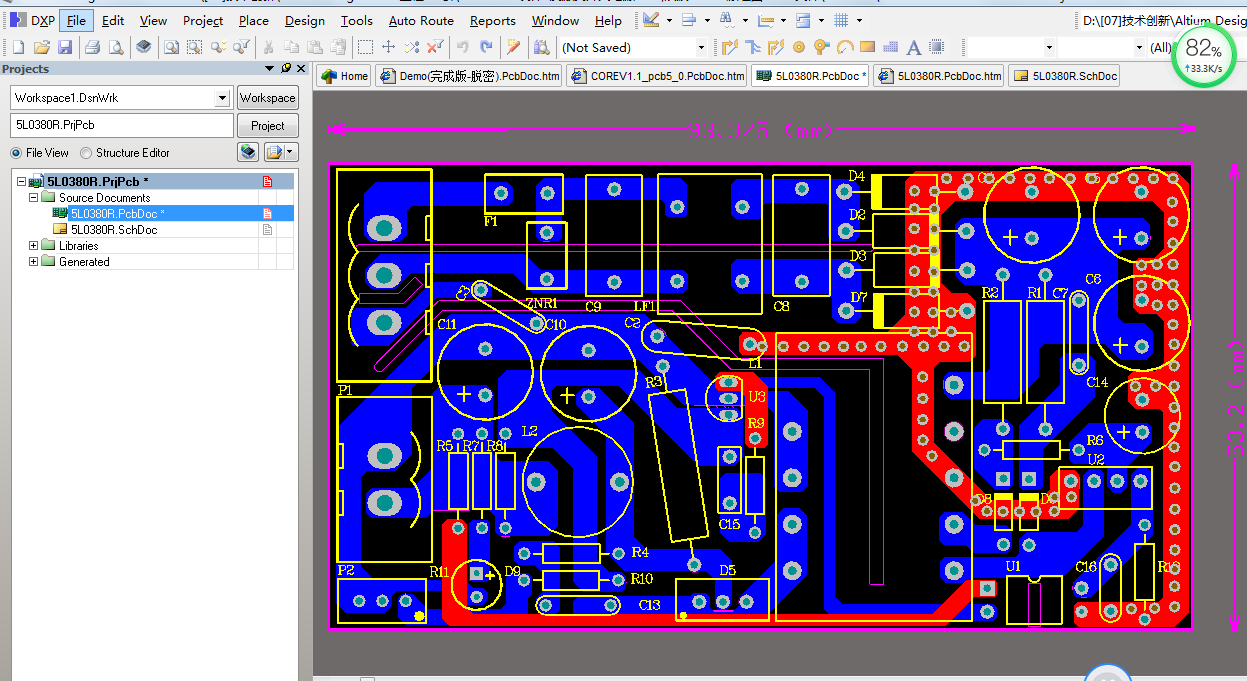Click the Place Pad icon

point(799,47)
